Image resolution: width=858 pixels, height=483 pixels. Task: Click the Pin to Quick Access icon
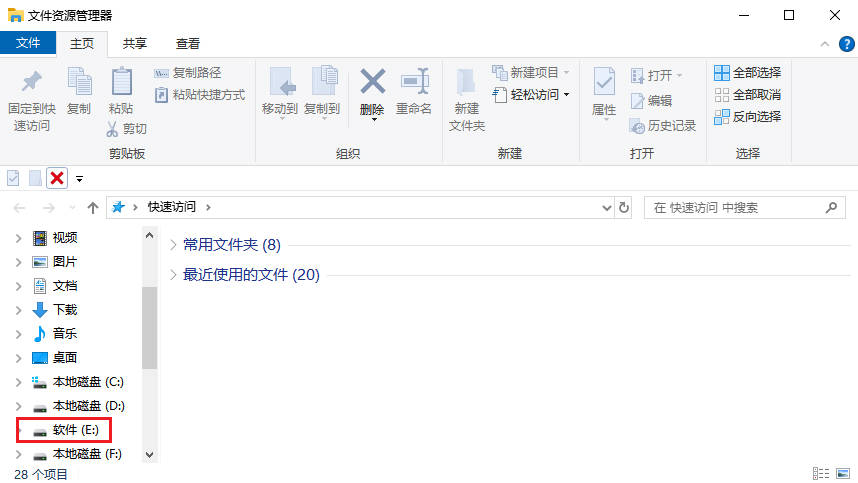[x=31, y=83]
